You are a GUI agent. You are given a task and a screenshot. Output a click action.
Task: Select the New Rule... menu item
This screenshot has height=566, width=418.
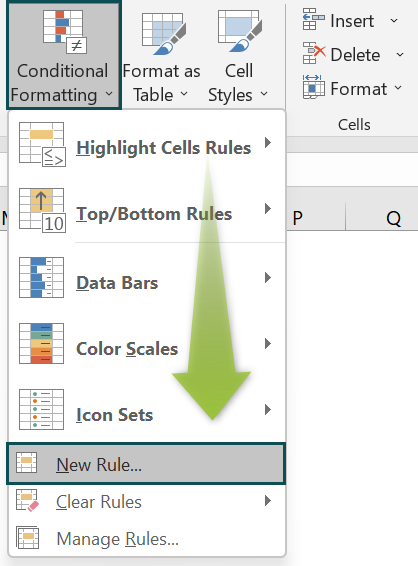pyautogui.click(x=146, y=464)
